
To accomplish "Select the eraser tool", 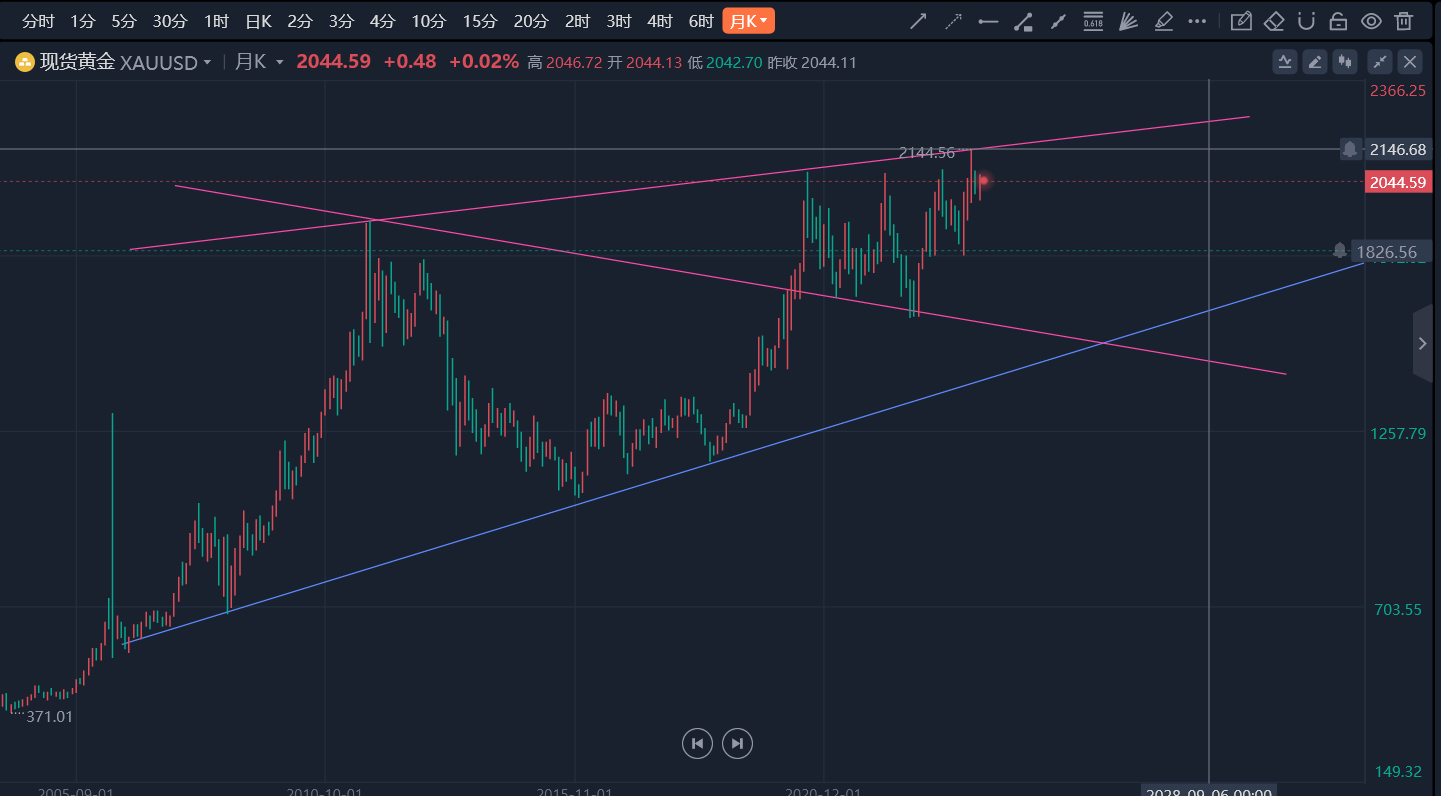I will point(1273,21).
